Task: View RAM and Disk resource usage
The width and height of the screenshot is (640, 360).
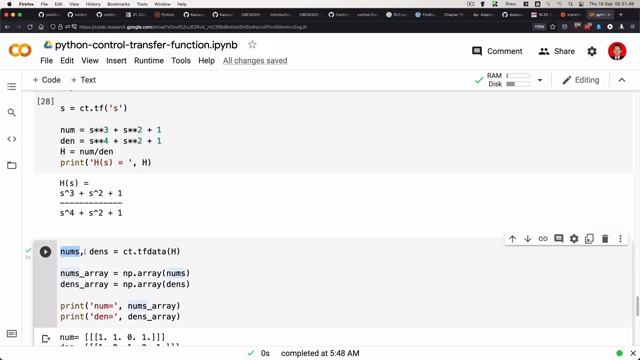Action: (508, 80)
